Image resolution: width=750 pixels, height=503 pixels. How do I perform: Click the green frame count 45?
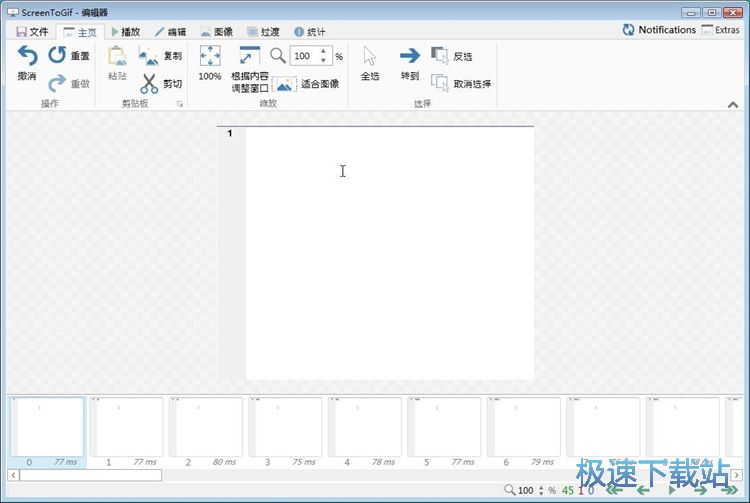568,490
